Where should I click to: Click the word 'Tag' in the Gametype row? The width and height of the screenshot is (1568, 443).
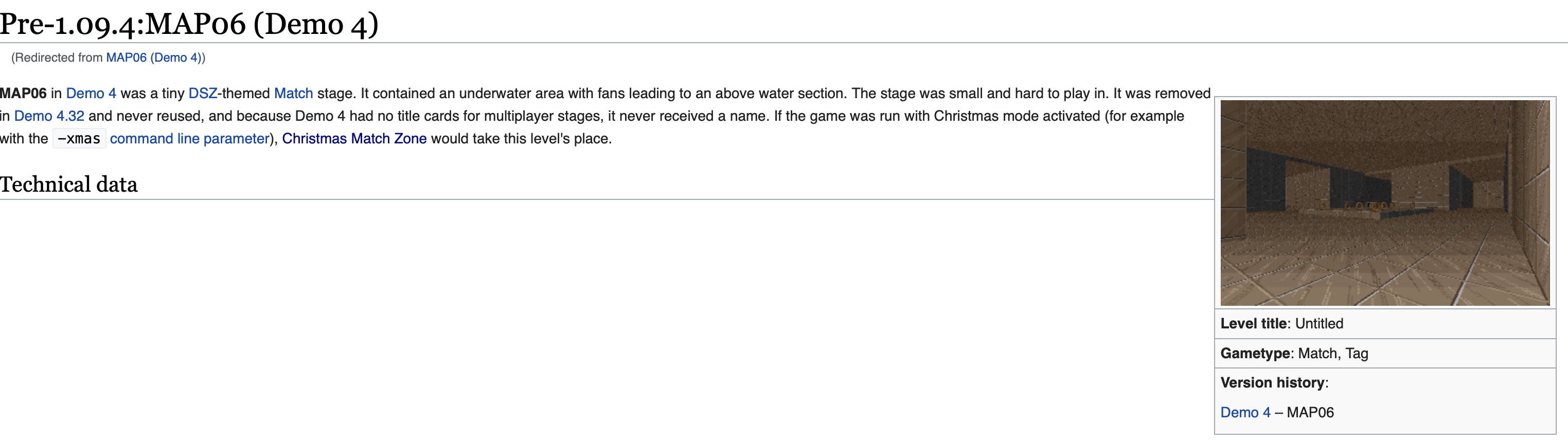[1357, 354]
